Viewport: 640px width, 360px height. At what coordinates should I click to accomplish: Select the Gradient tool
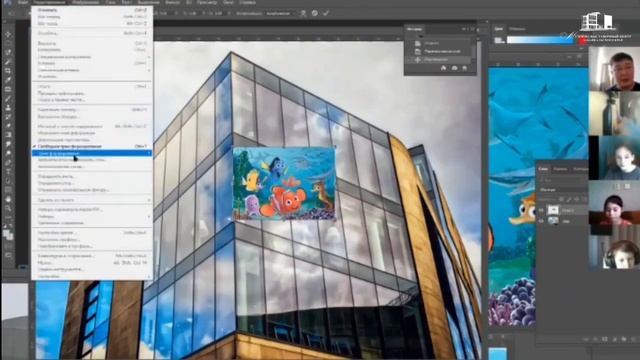tap(8, 135)
